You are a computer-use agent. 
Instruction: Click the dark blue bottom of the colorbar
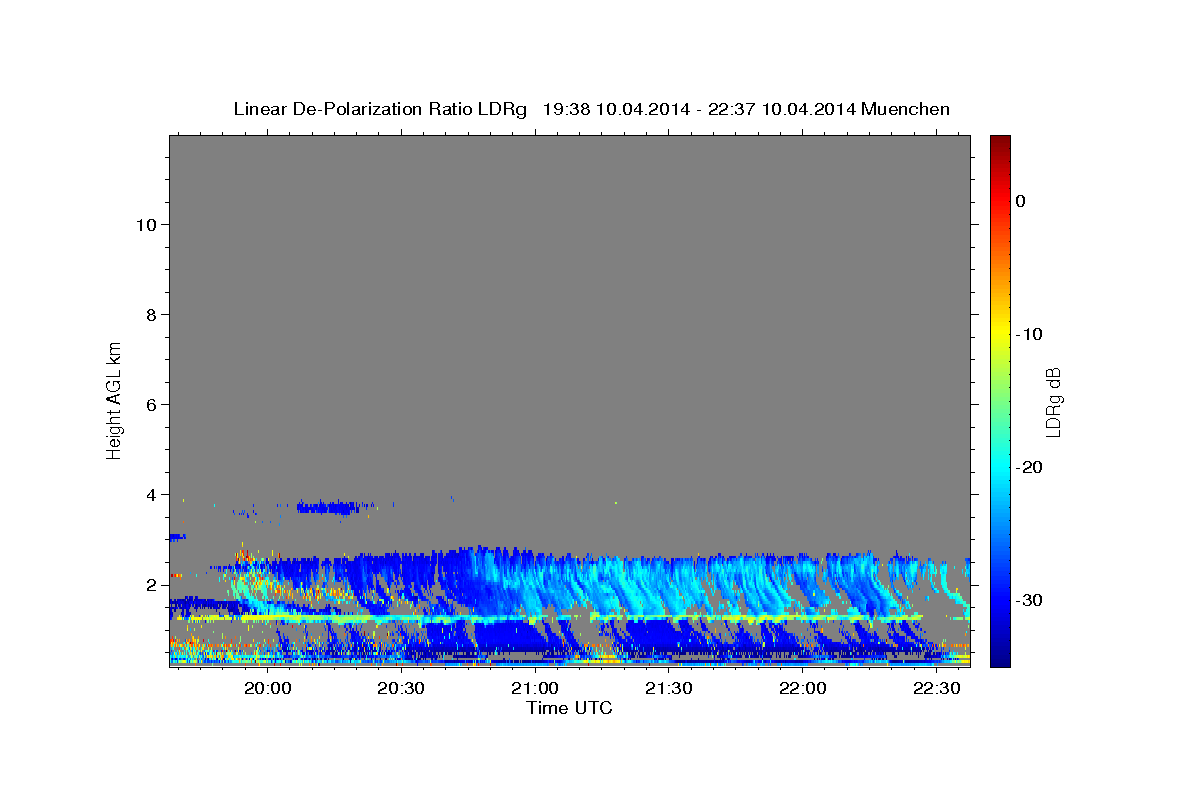[1000, 658]
